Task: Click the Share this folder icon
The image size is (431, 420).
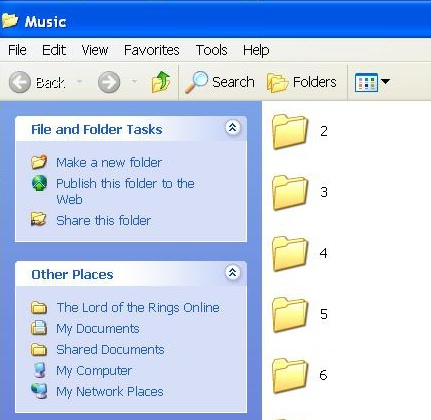Action: click(39, 219)
